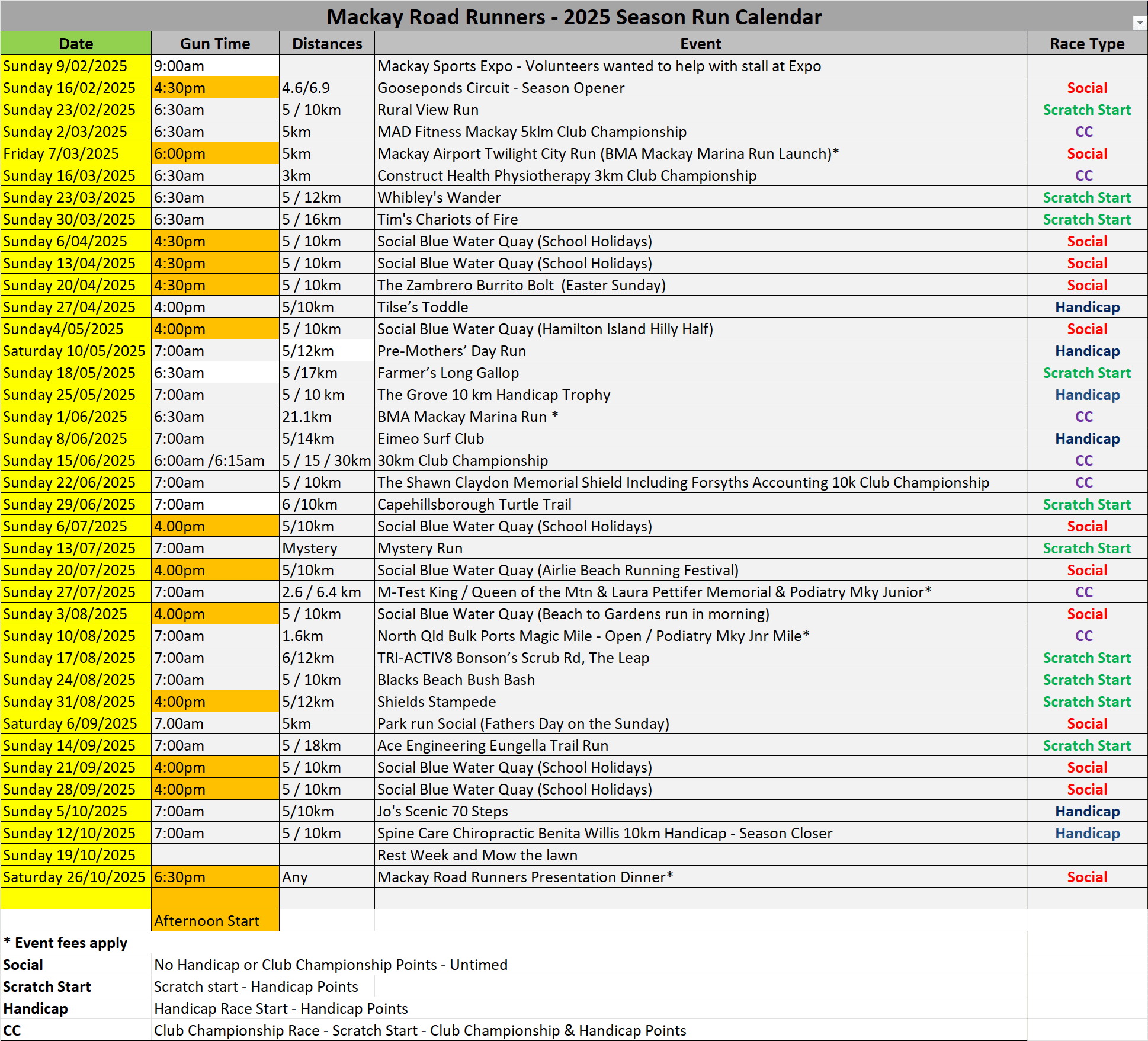Select the Race Type column header
Viewport: 1148px width, 1041px height.
(x=1087, y=43)
